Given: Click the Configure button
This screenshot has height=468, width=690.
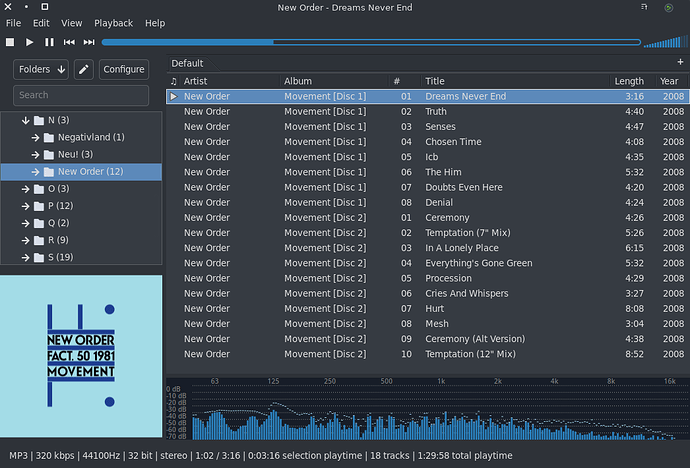Looking at the screenshot, I should pos(124,69).
